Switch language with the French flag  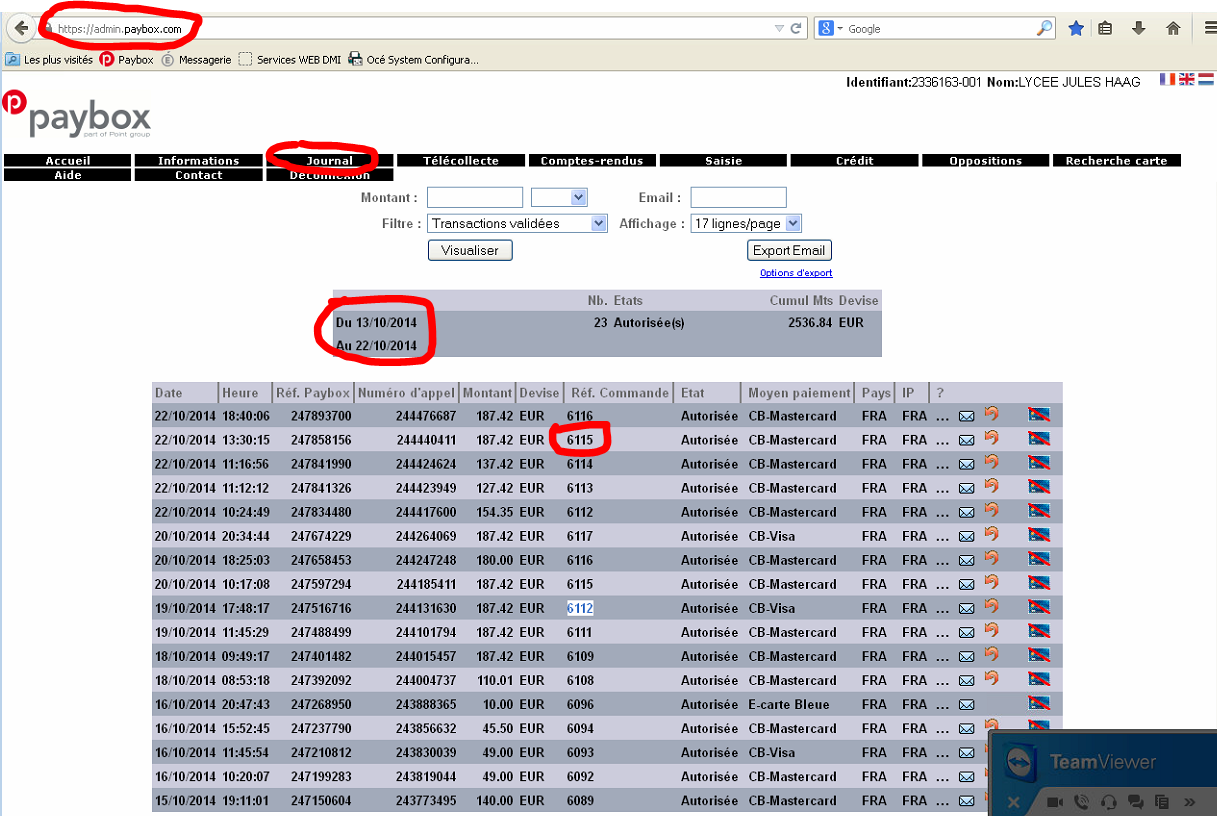[1167, 79]
